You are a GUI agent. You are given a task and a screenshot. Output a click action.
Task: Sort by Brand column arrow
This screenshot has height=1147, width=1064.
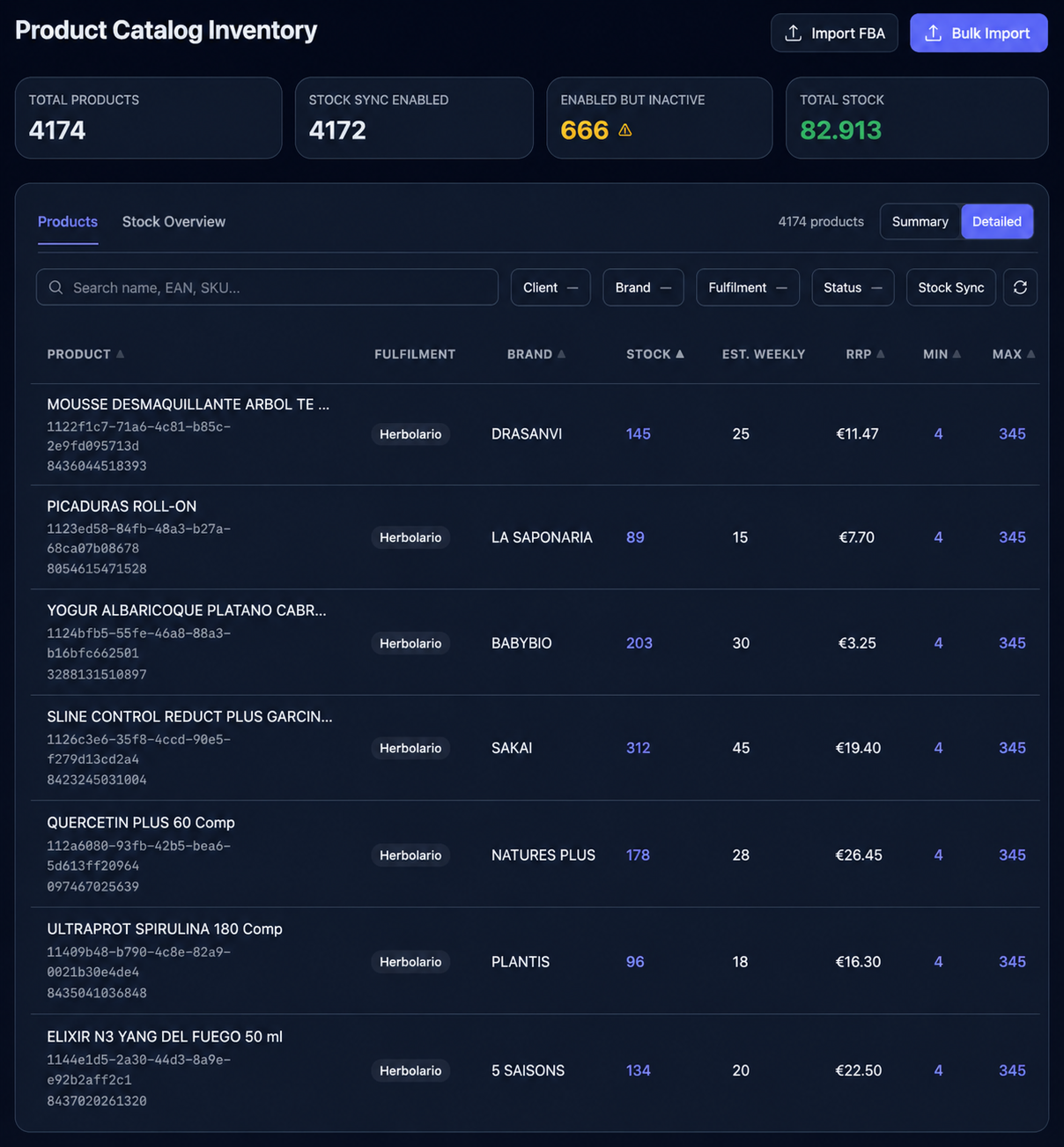coord(562,354)
